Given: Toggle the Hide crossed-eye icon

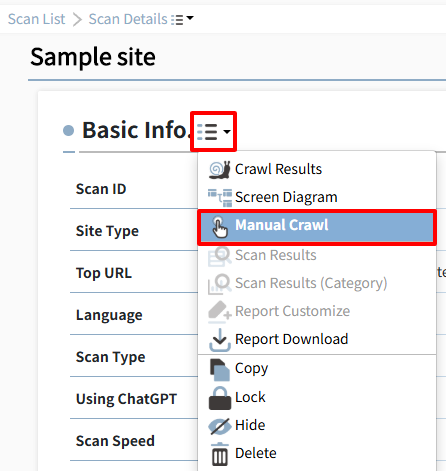Looking at the screenshot, I should [x=220, y=426].
